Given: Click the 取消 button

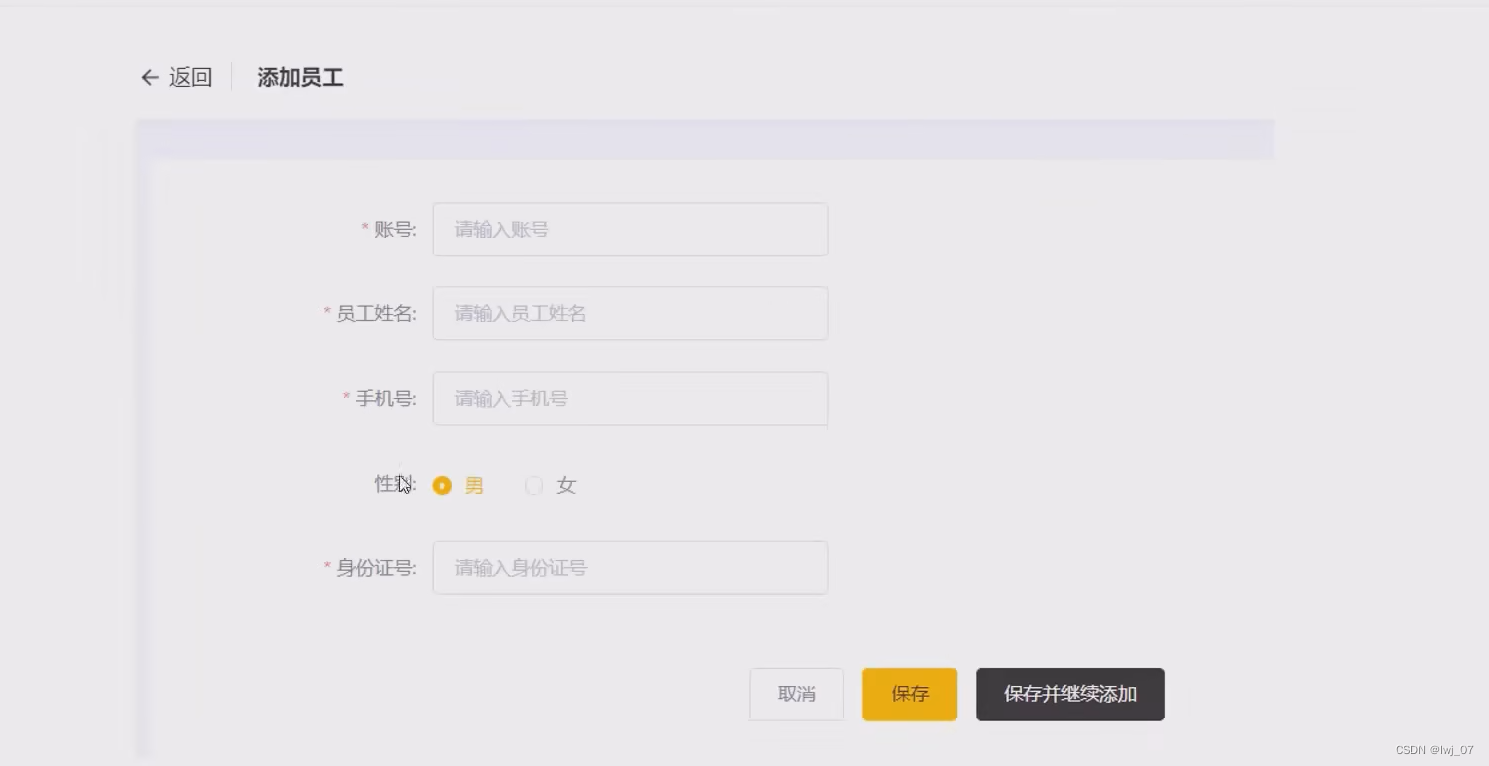Looking at the screenshot, I should click(x=797, y=694).
